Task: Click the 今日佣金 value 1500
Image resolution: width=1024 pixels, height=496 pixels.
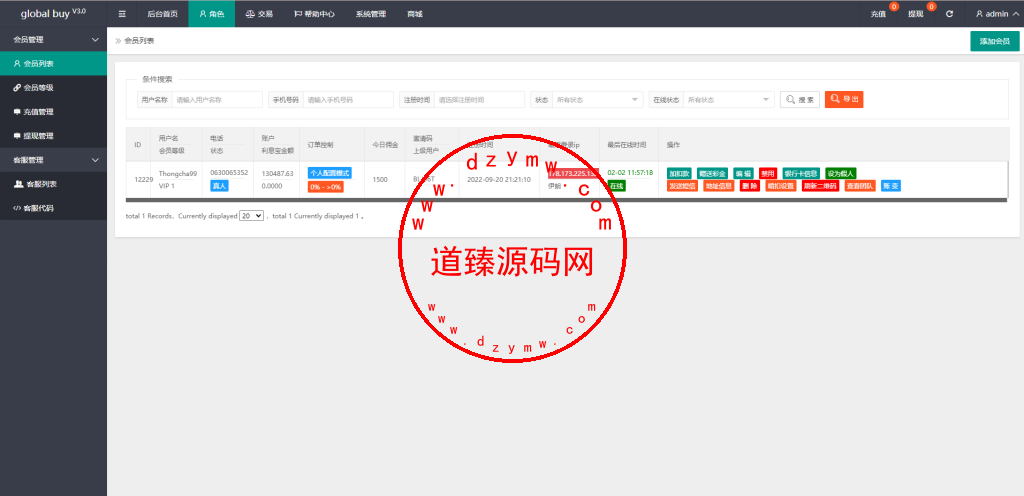Action: 381,179
